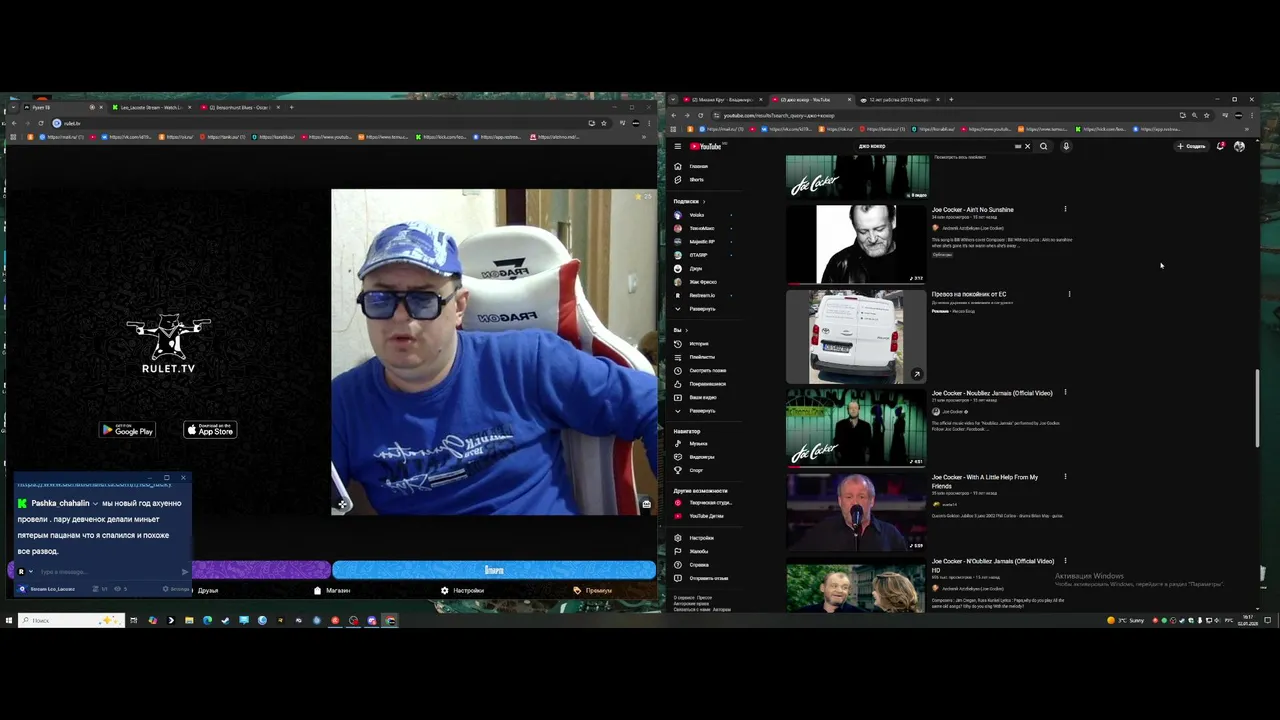Switch to the 12 лет рабства browser tab
This screenshot has width=1280, height=720.
[898, 100]
